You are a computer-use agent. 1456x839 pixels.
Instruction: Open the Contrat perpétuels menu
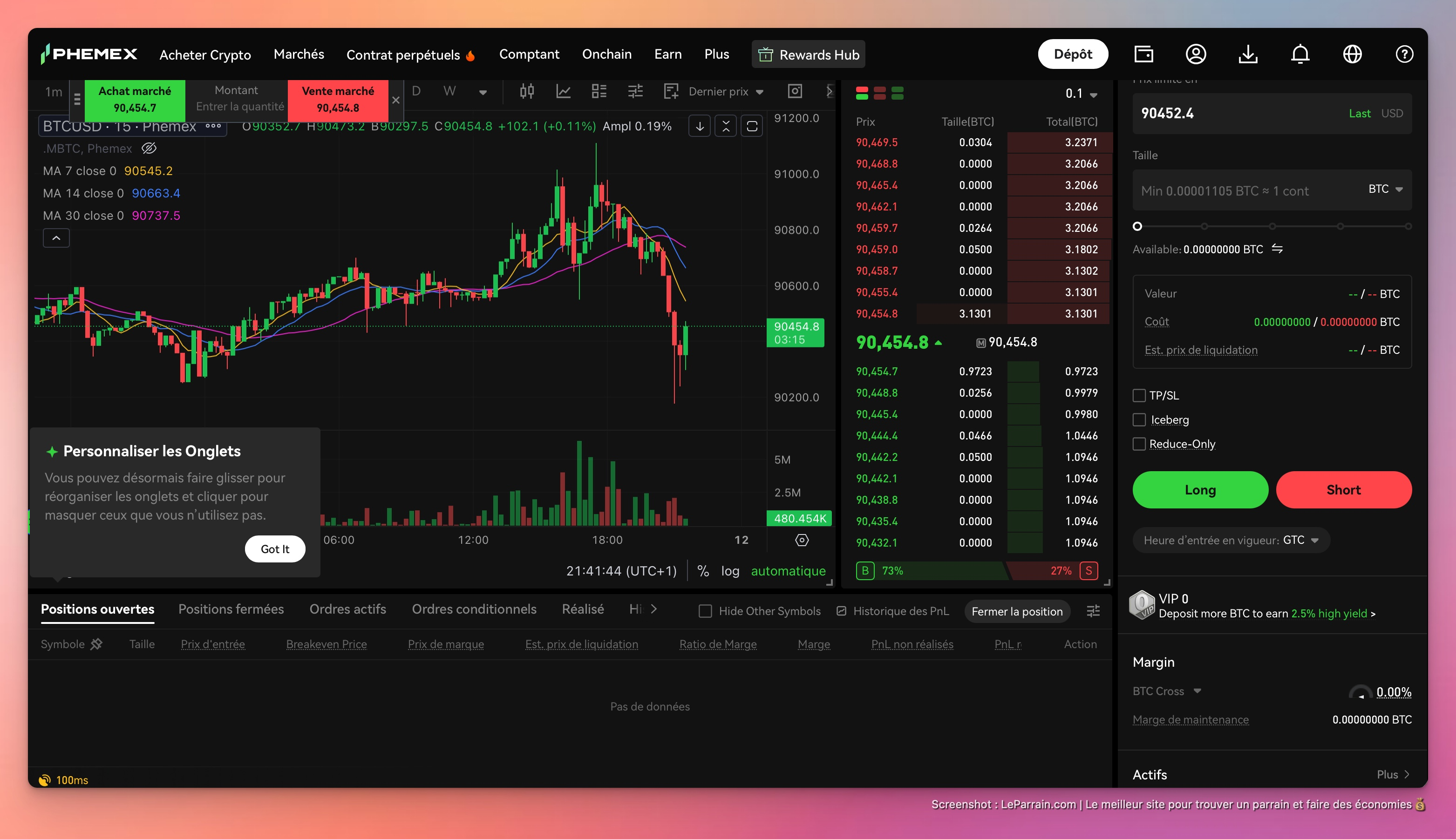pyautogui.click(x=411, y=55)
